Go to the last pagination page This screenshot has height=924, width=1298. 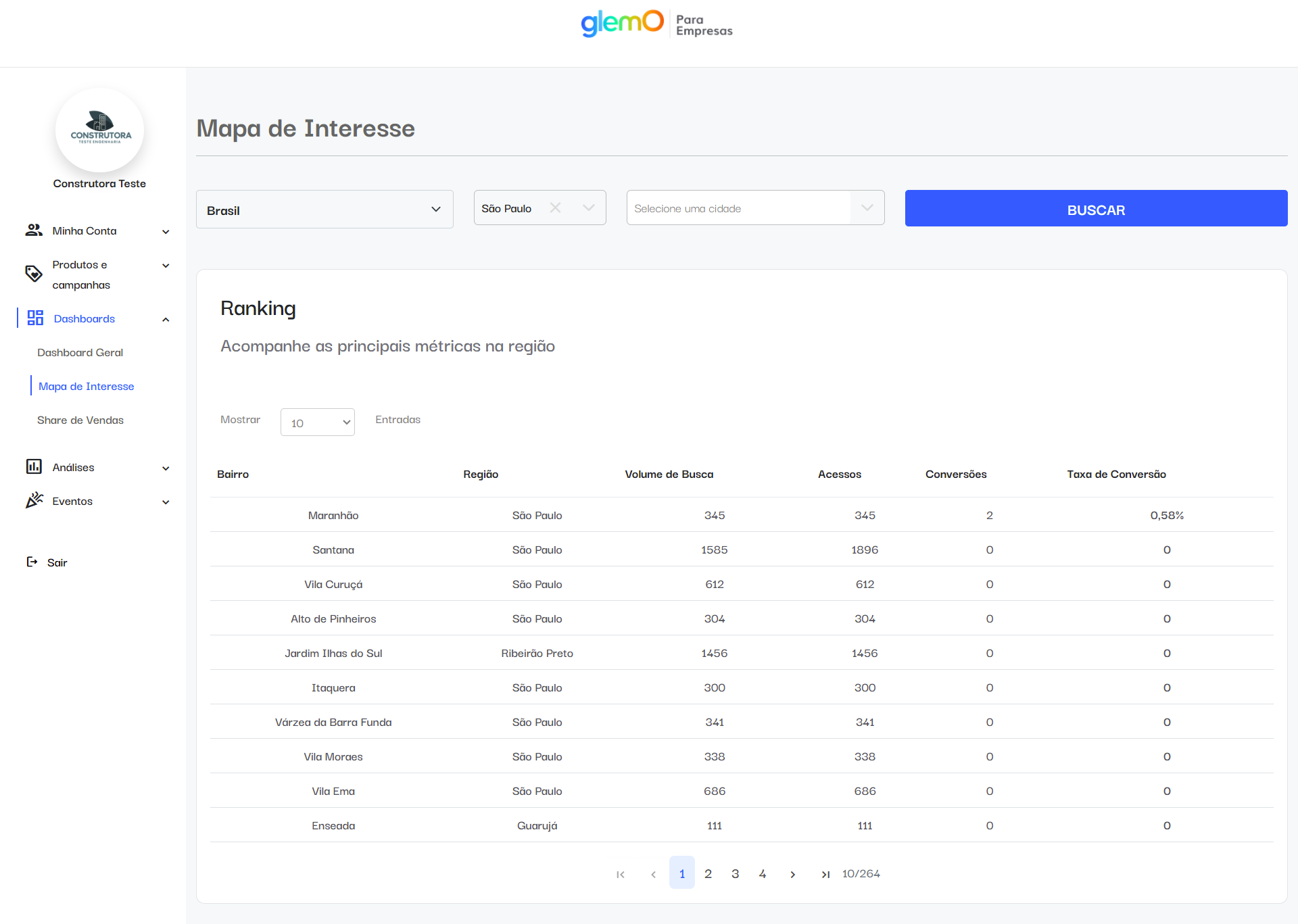coord(825,874)
